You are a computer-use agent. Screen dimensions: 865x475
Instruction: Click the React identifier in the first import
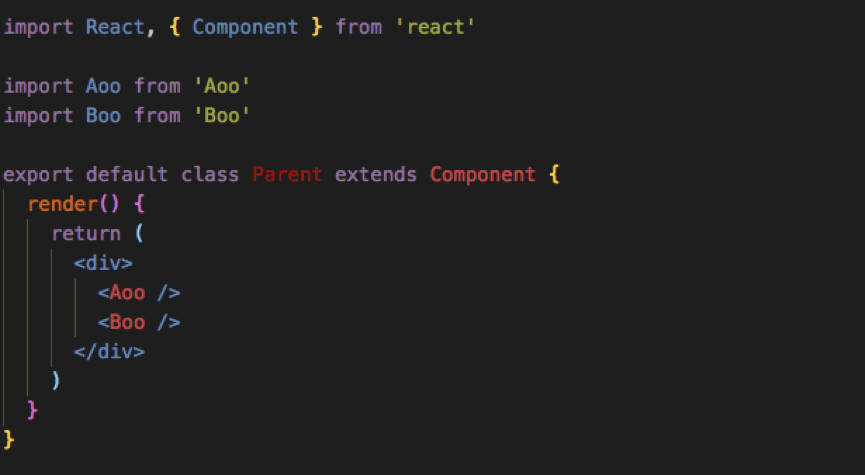[114, 27]
